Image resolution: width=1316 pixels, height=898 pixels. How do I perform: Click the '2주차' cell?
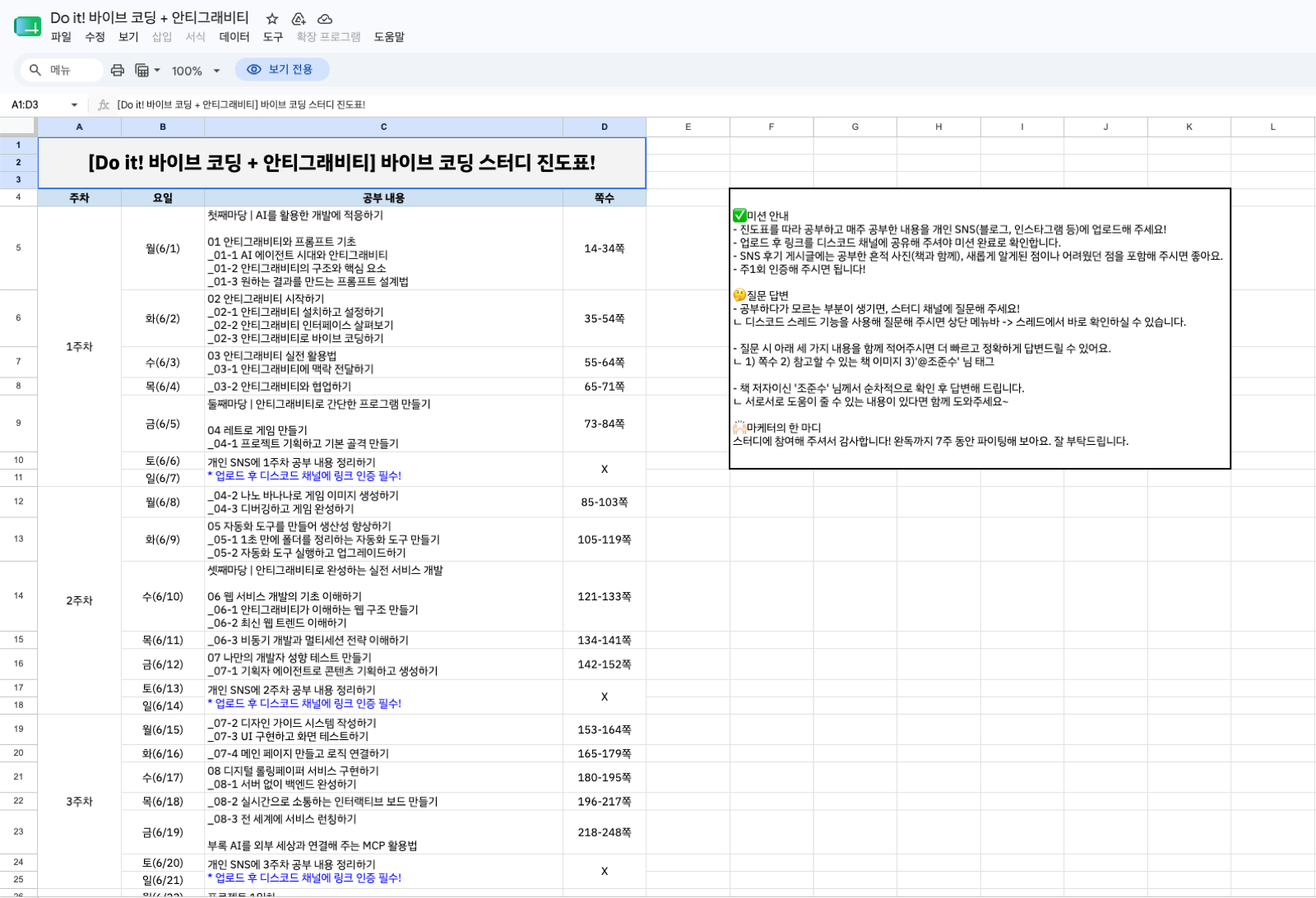[79, 600]
